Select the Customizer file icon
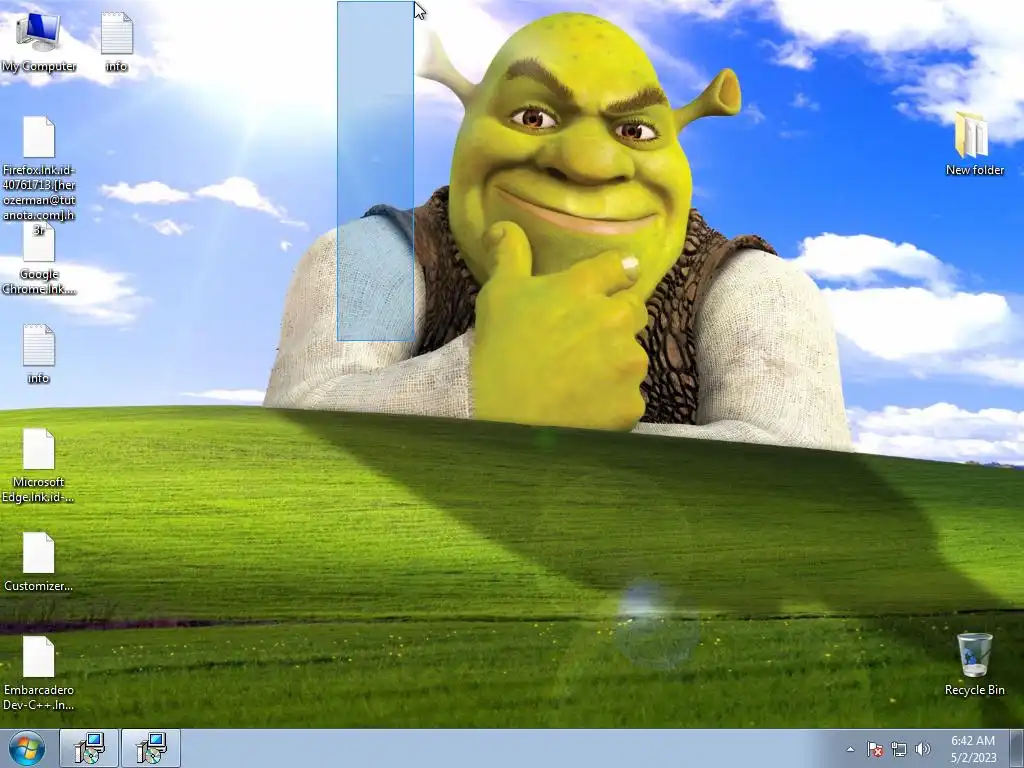Screen dimensions: 1024x768 coord(39,562)
